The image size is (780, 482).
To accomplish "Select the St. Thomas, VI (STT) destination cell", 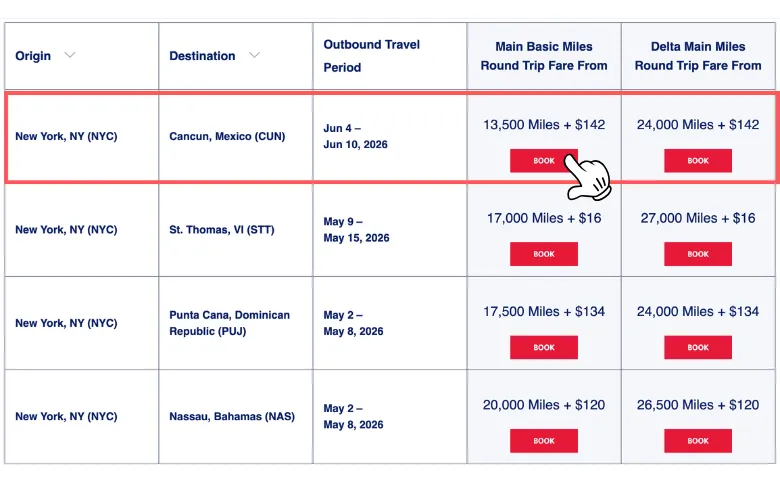I will coord(220,230).
